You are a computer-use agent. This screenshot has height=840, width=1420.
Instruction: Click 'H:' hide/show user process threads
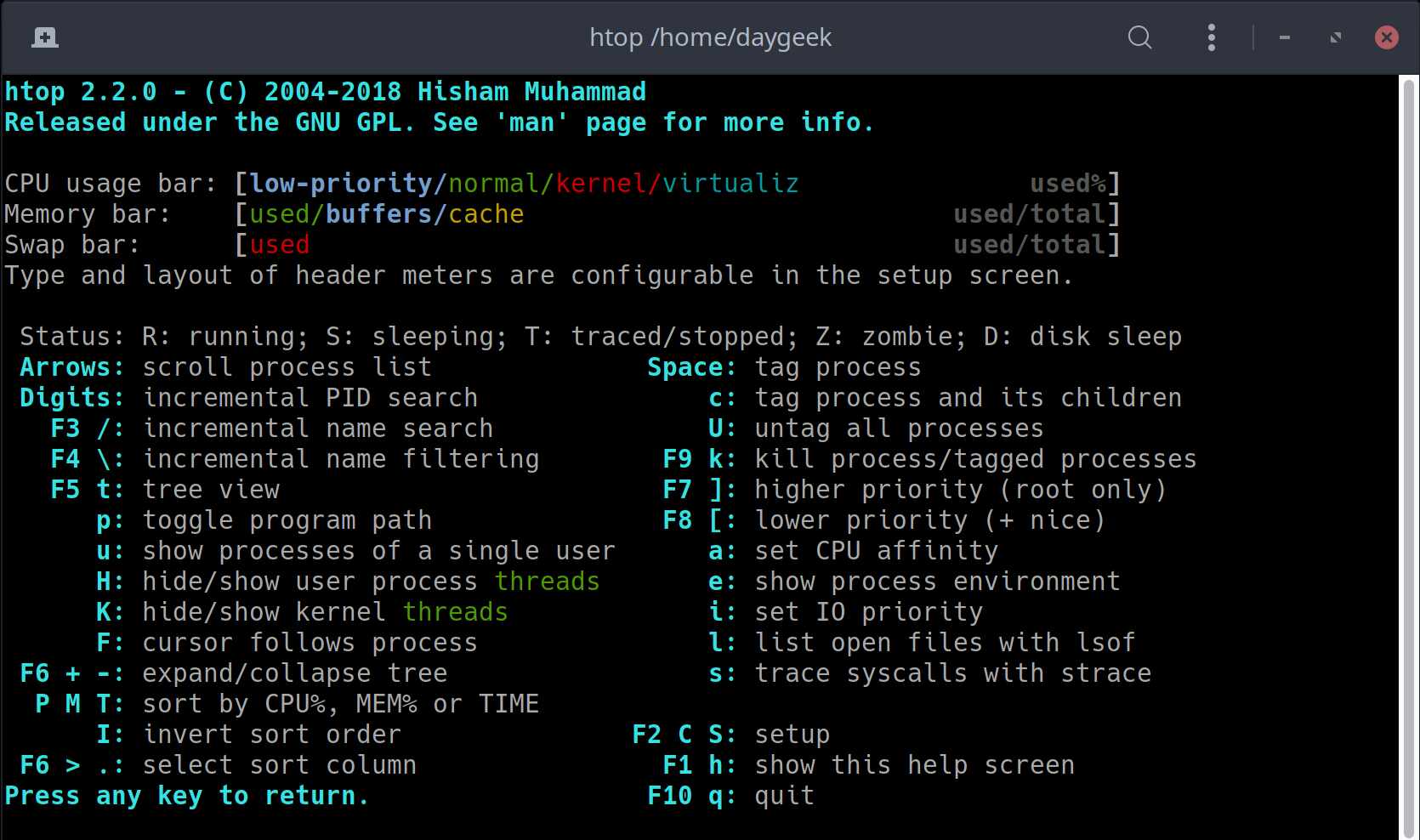click(x=348, y=582)
